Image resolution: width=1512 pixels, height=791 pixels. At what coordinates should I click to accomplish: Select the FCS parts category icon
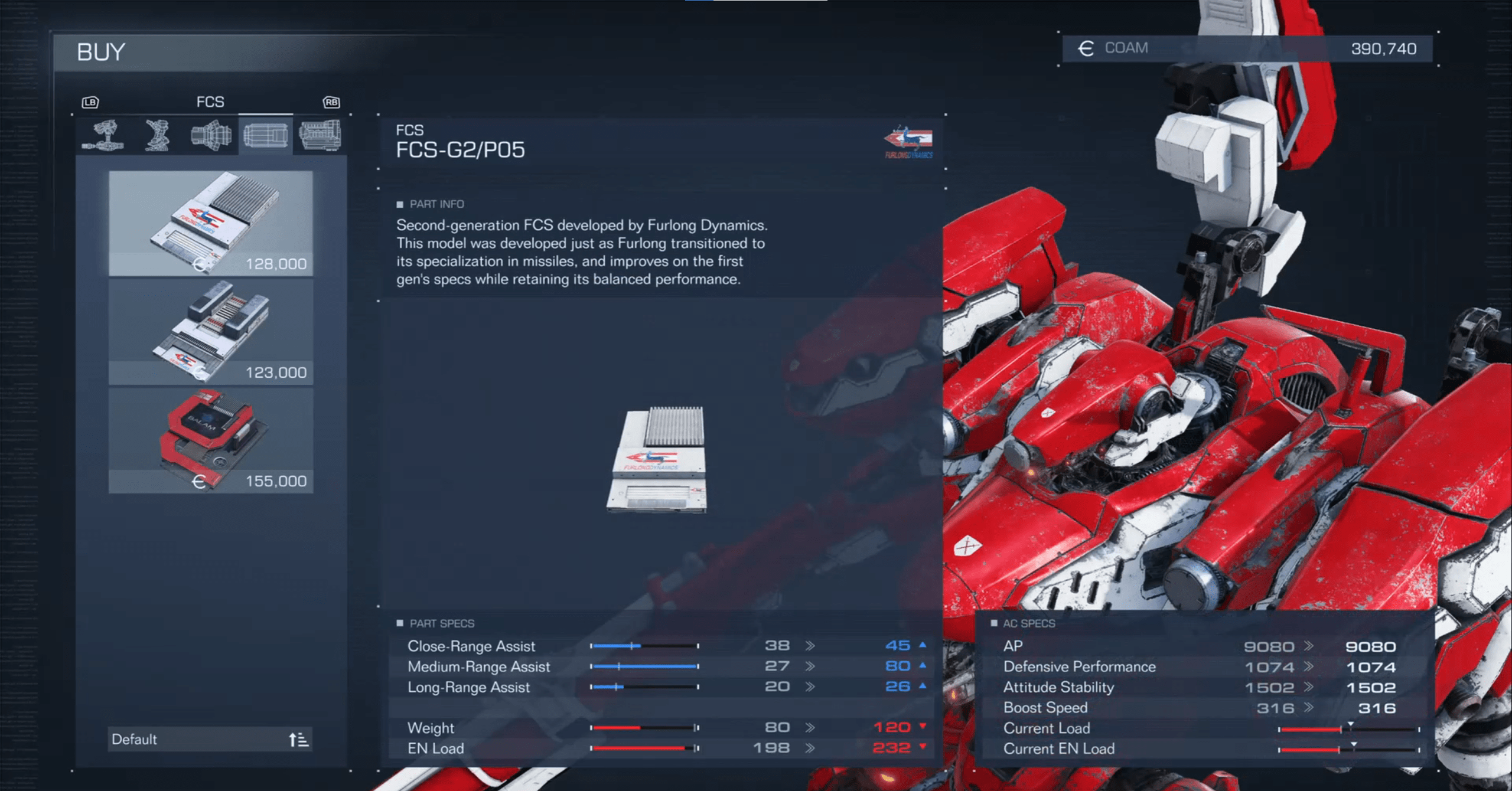[x=266, y=136]
